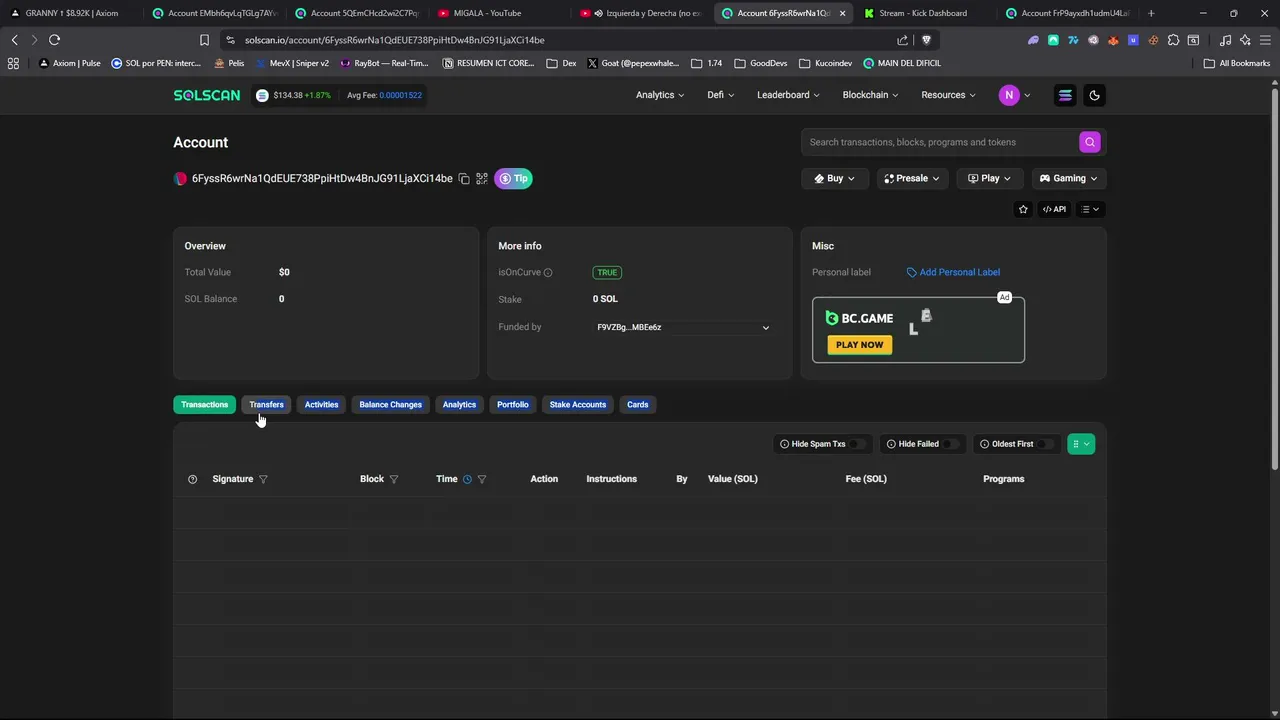This screenshot has height=720, width=1280.
Task: Switch to the Transfers tab
Action: pyautogui.click(x=266, y=405)
